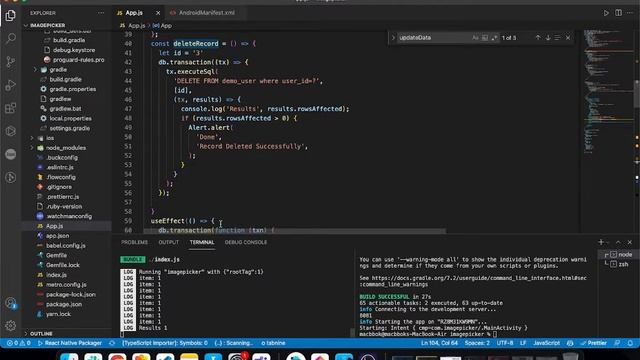Click the tabnine status item
Viewport: 640px width, 360px height.
[x=273, y=343]
